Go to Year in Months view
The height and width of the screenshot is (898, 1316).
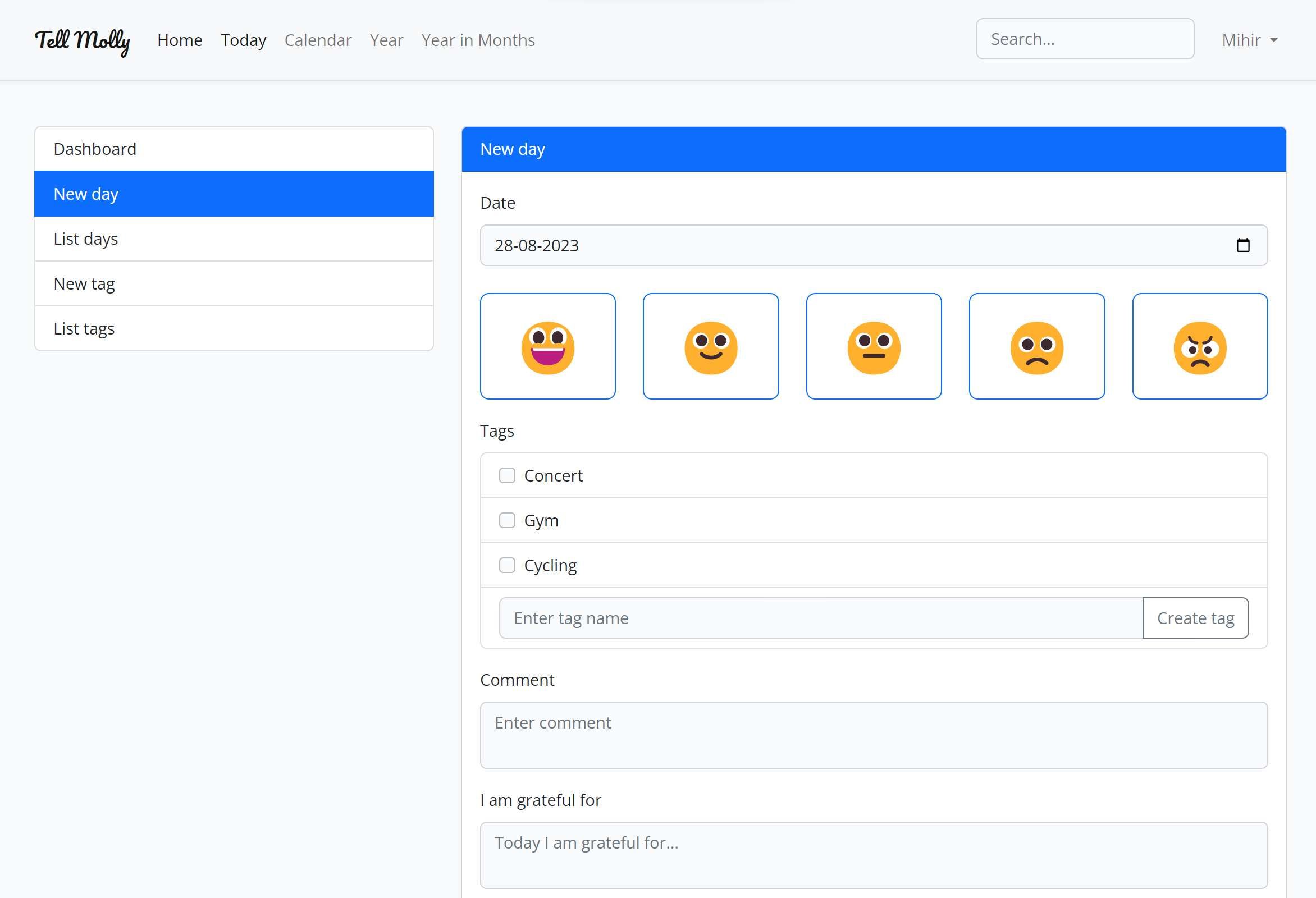pyautogui.click(x=478, y=40)
